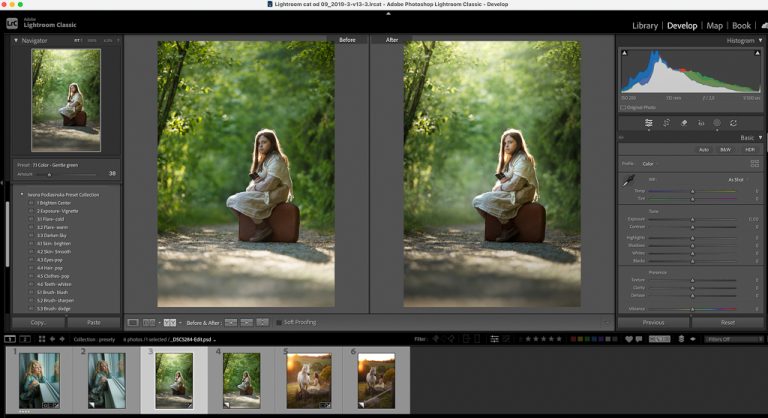Collapse the Histogram panel
768x418 pixels.
click(x=759, y=40)
